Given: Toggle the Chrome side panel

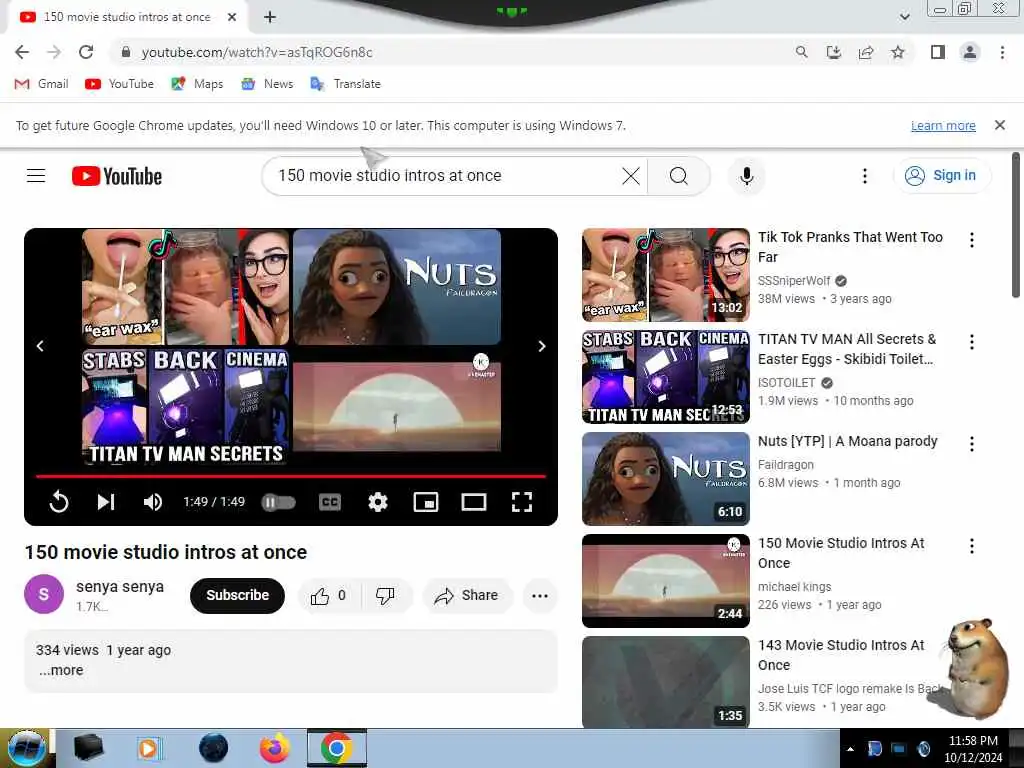Looking at the screenshot, I should coord(938,52).
